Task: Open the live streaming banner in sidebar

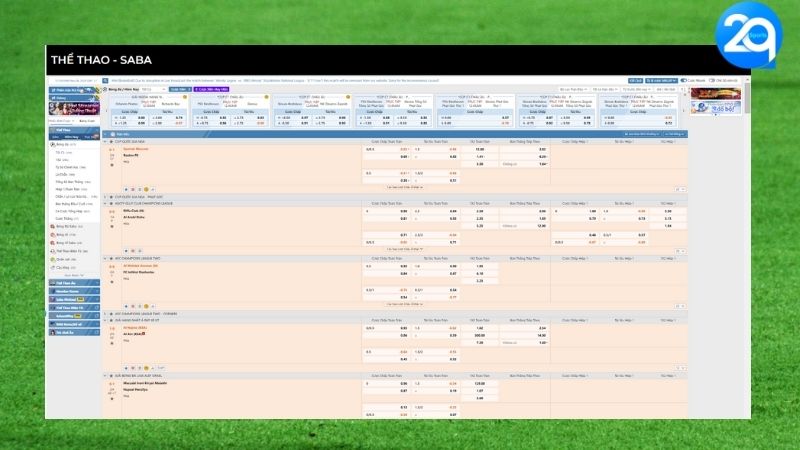Action: [74, 108]
